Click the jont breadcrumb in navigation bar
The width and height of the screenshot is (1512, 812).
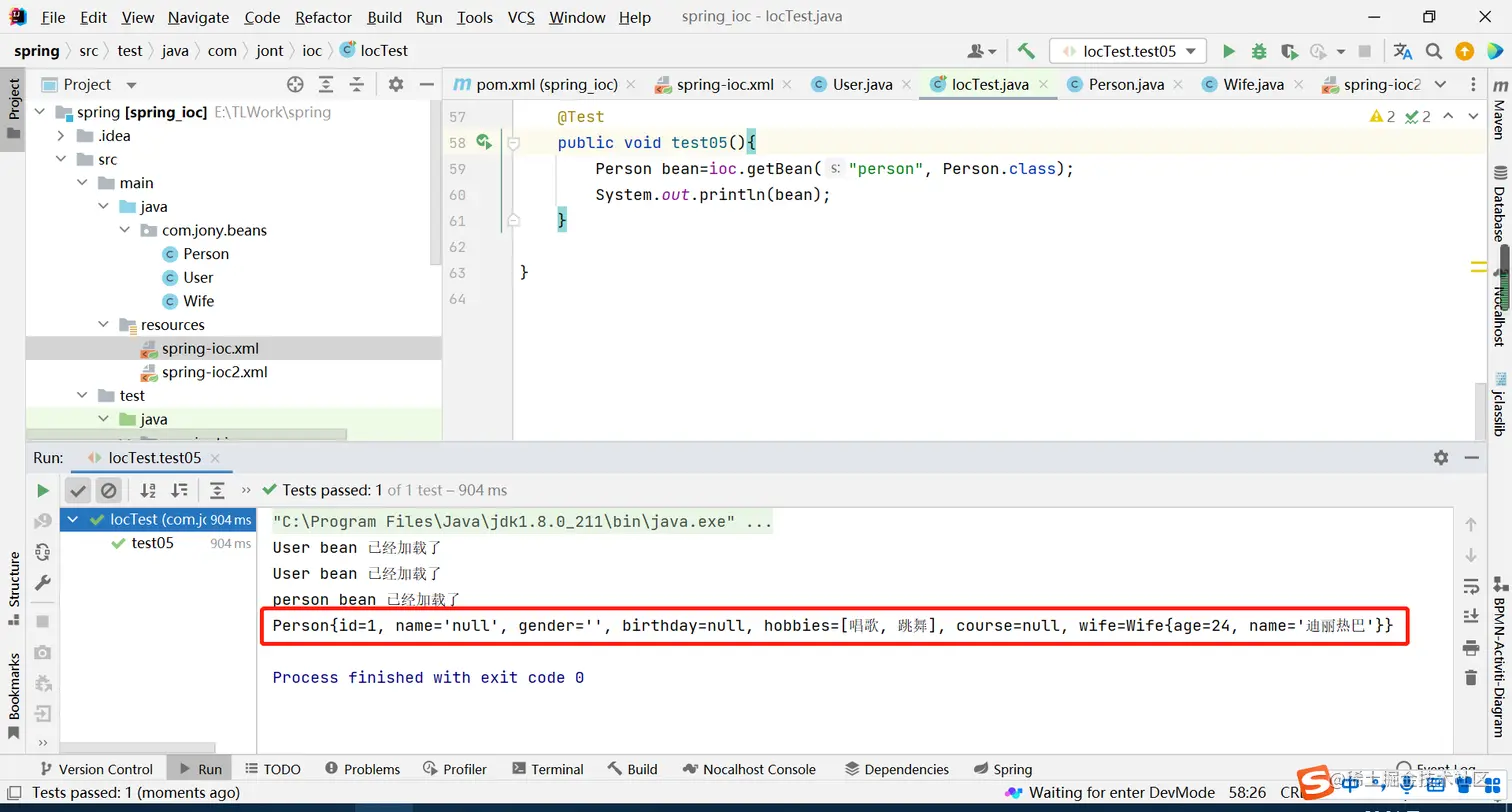click(270, 51)
